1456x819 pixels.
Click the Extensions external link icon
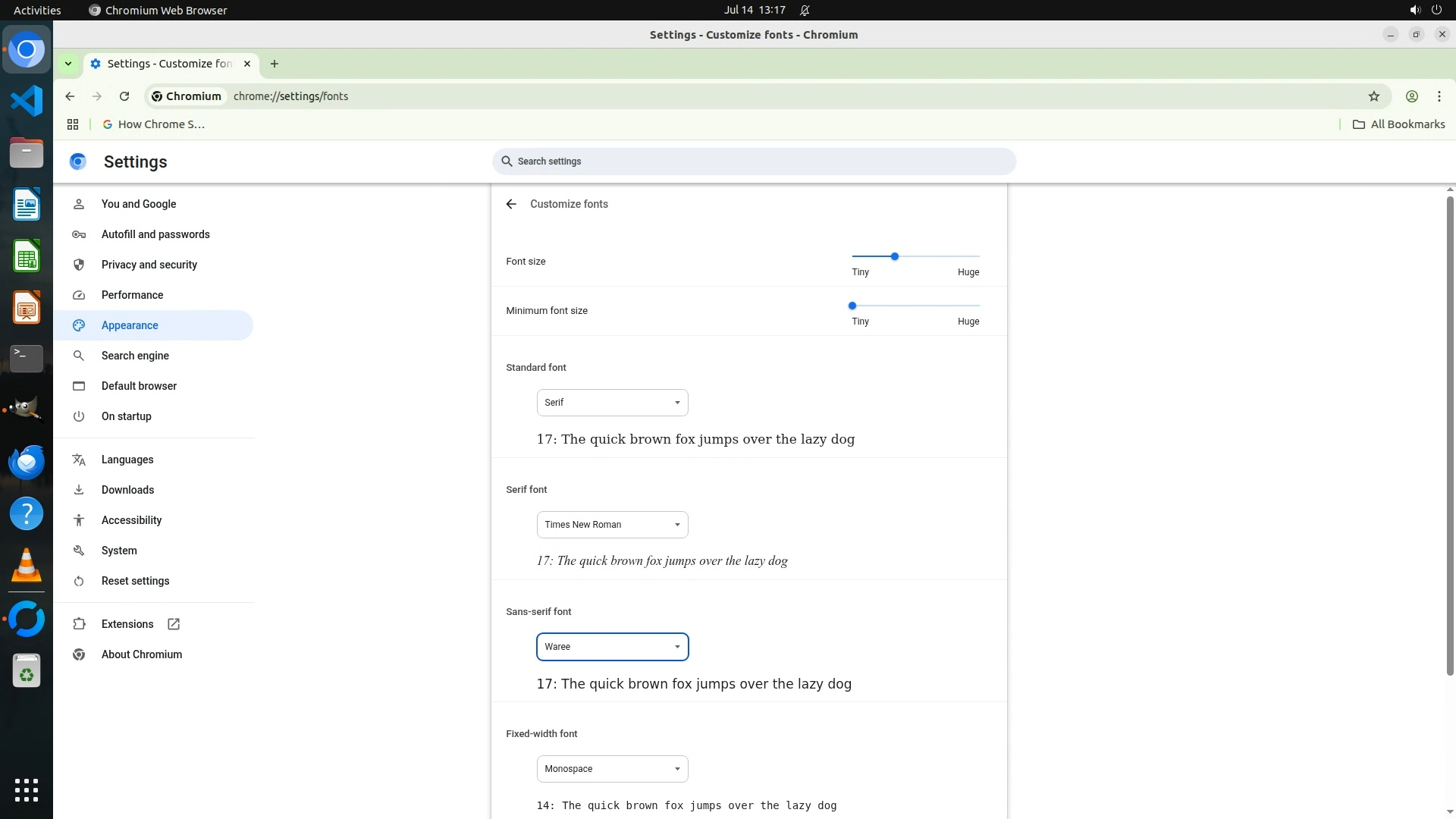coord(174,624)
